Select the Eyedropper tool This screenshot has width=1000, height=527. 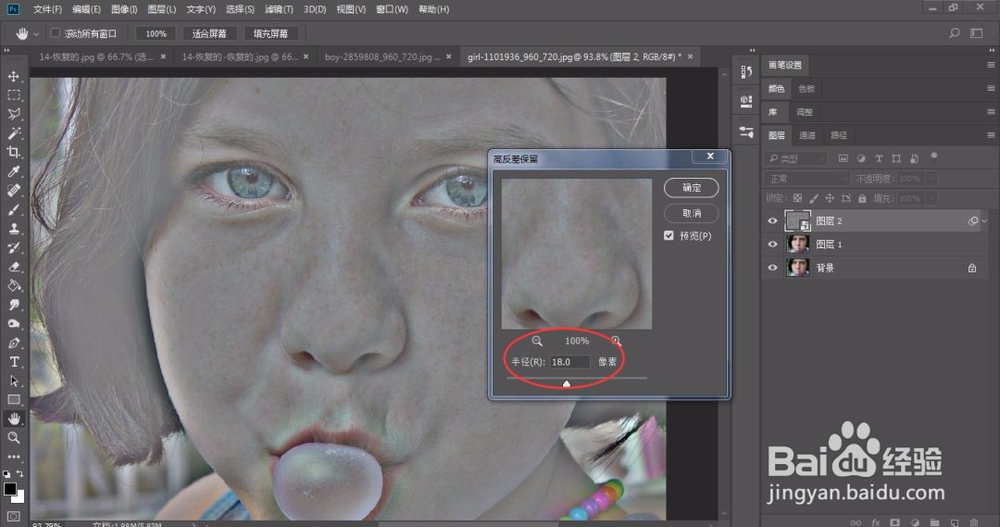click(13, 171)
